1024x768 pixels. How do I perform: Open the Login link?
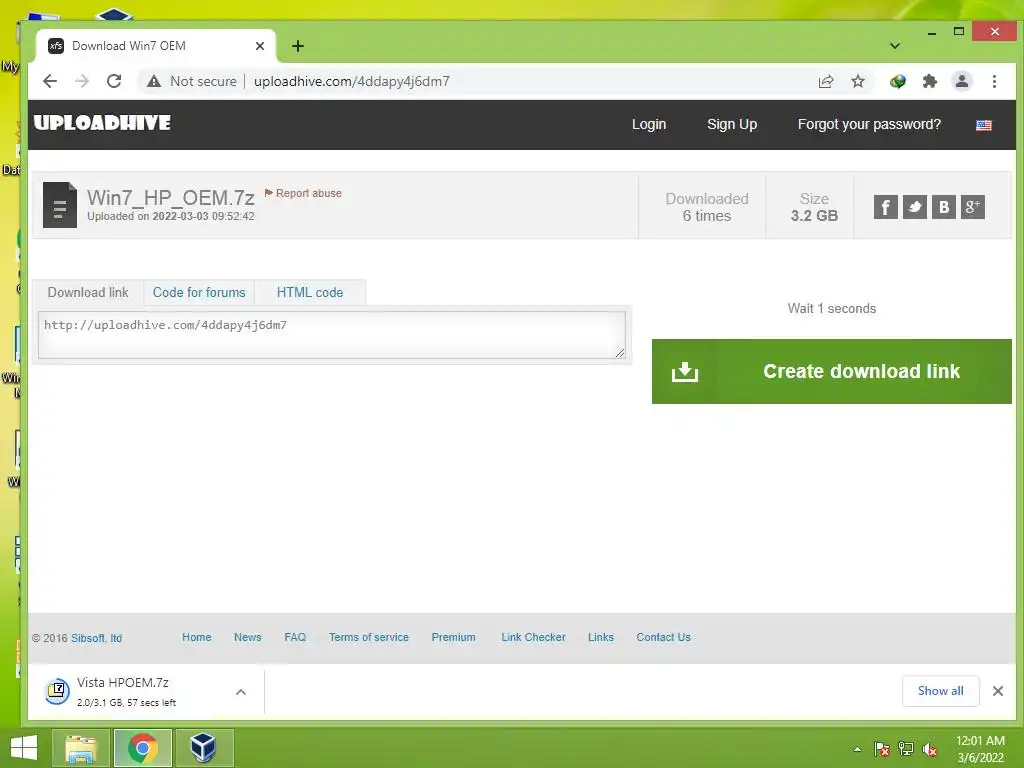point(648,124)
